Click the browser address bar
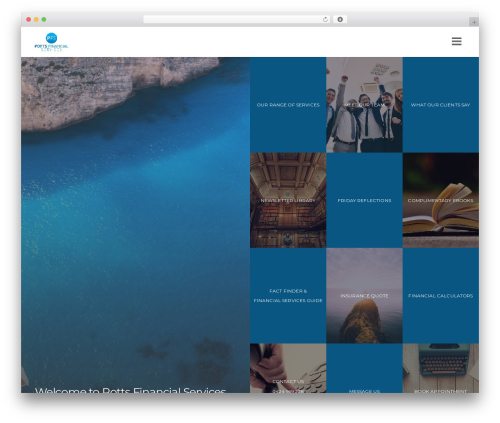 pos(237,19)
